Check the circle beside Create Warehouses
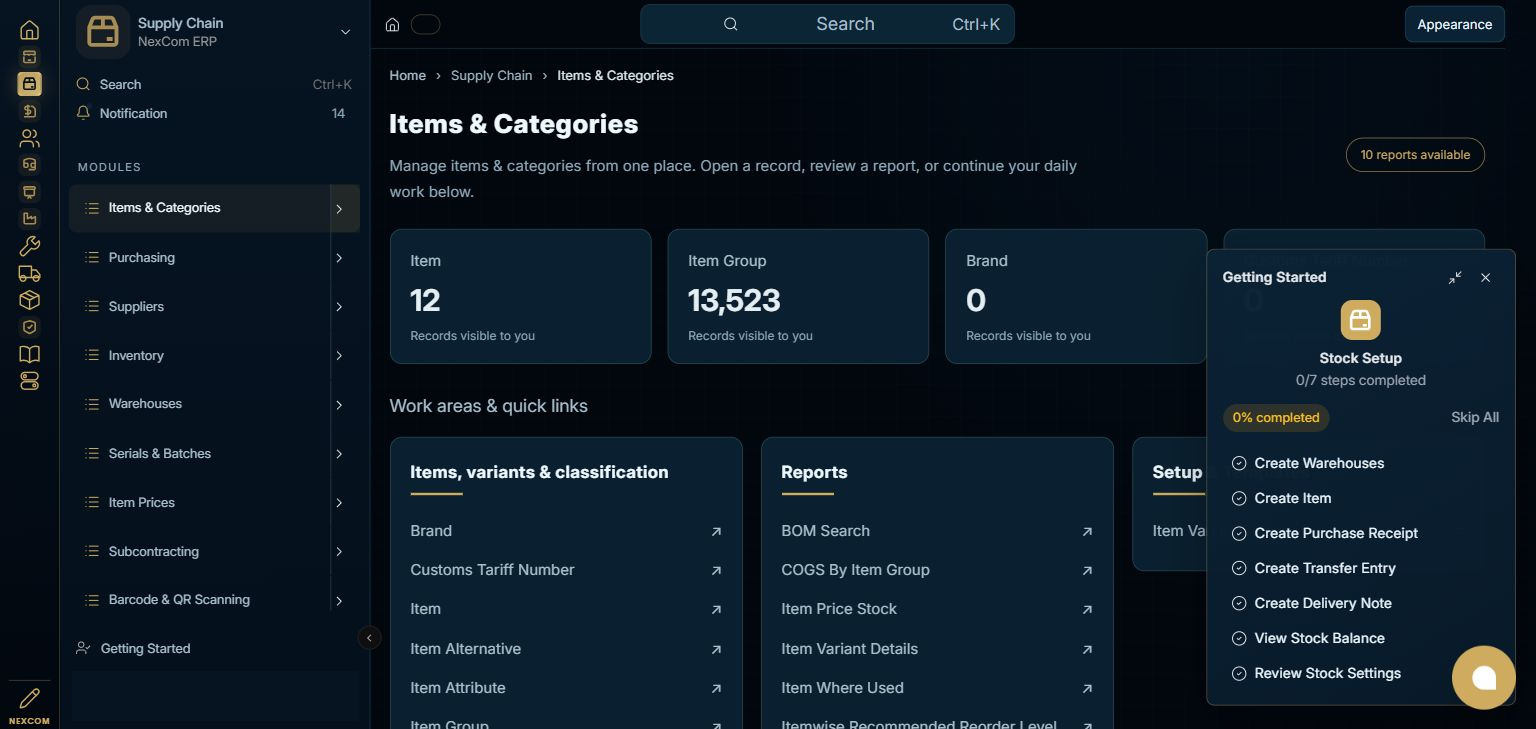The image size is (1536, 729). pos(1239,463)
